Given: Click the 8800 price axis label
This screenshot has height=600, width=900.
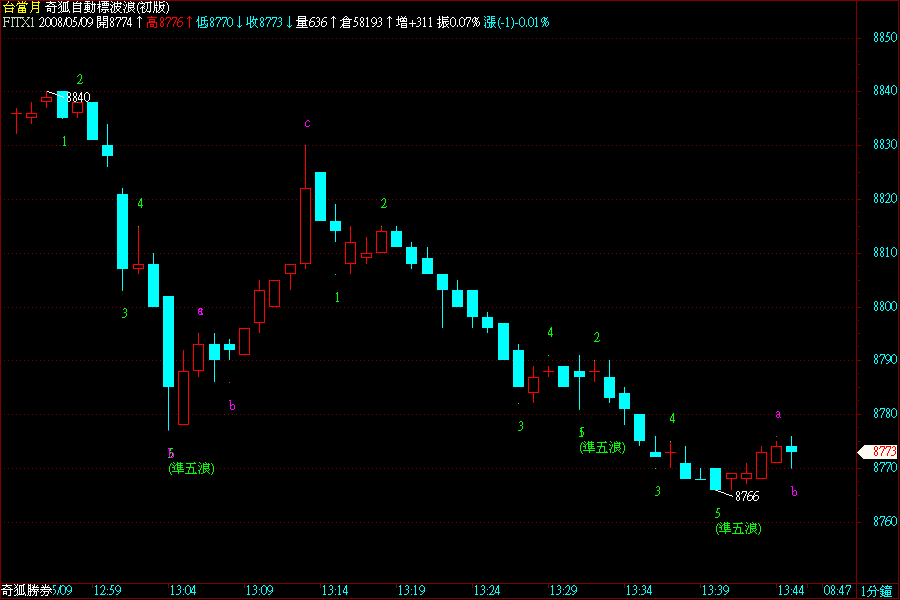Looking at the screenshot, I should point(885,307).
